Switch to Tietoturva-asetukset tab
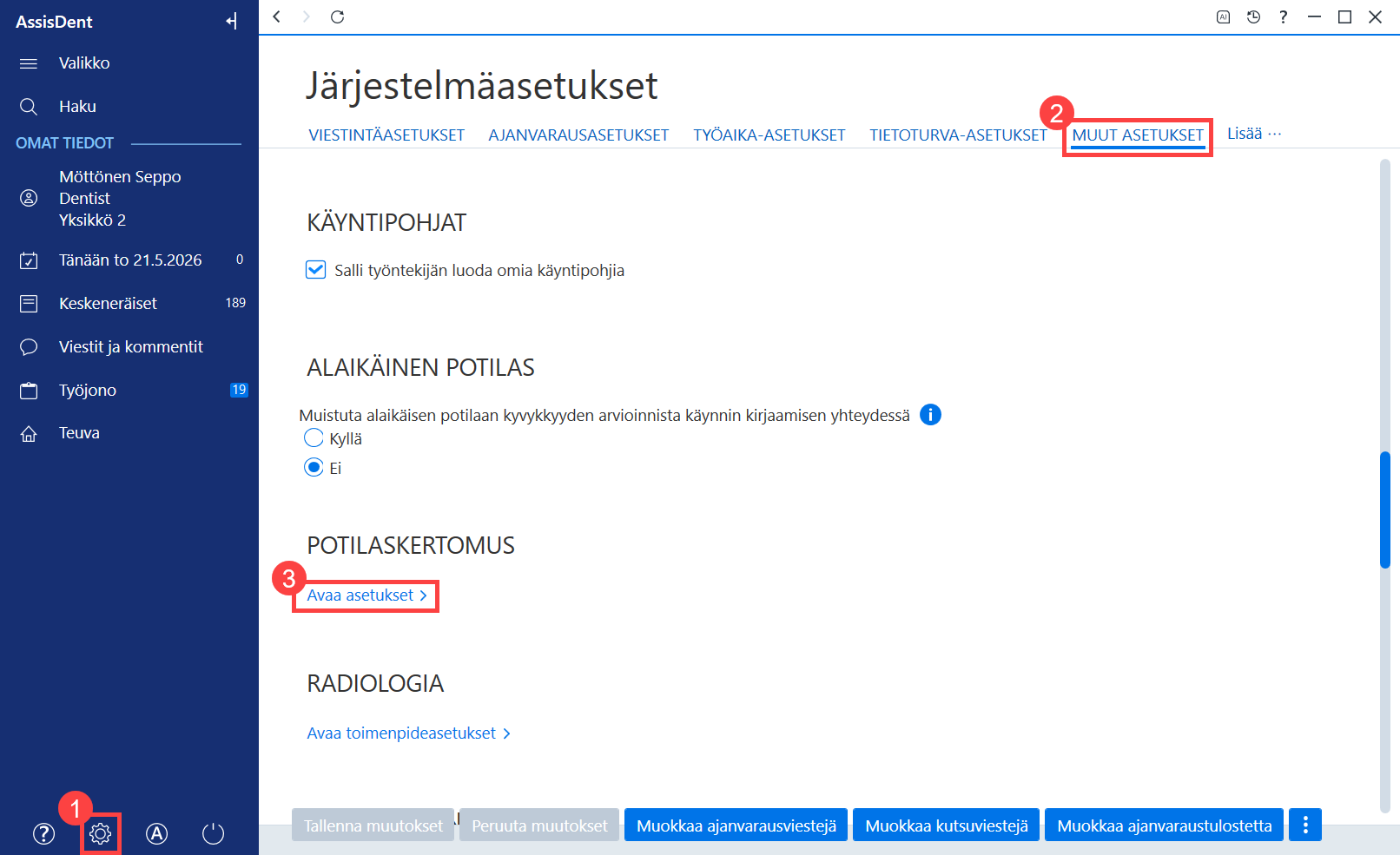Image resolution: width=1400 pixels, height=855 pixels. 958,135
